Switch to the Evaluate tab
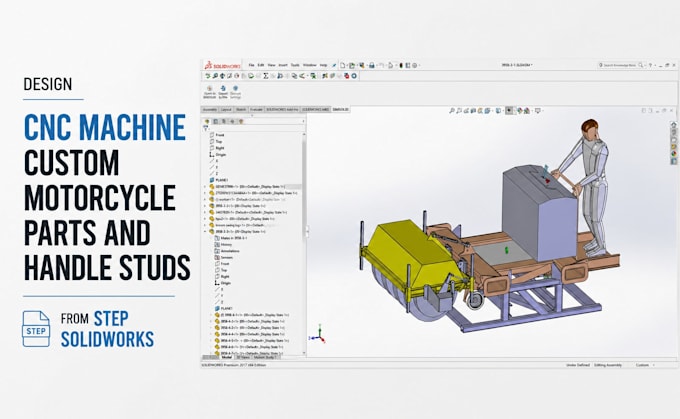 [256, 110]
